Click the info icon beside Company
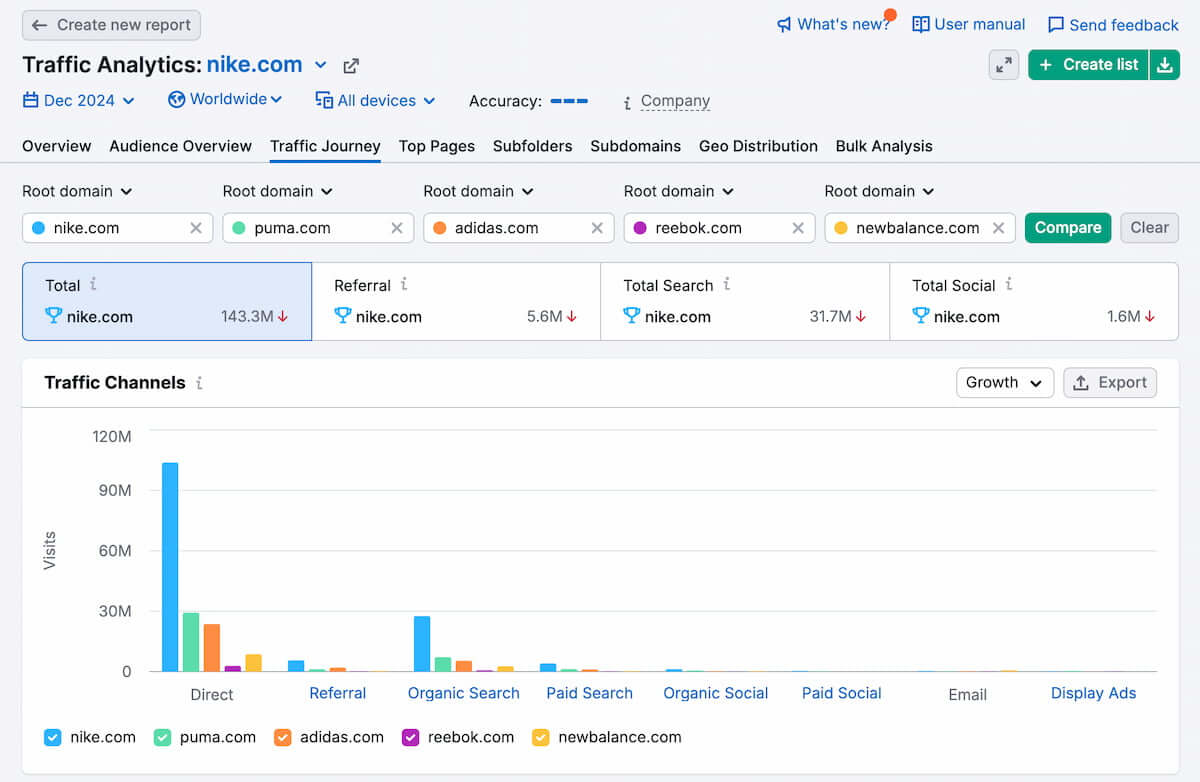The image size is (1200, 782). (x=627, y=102)
